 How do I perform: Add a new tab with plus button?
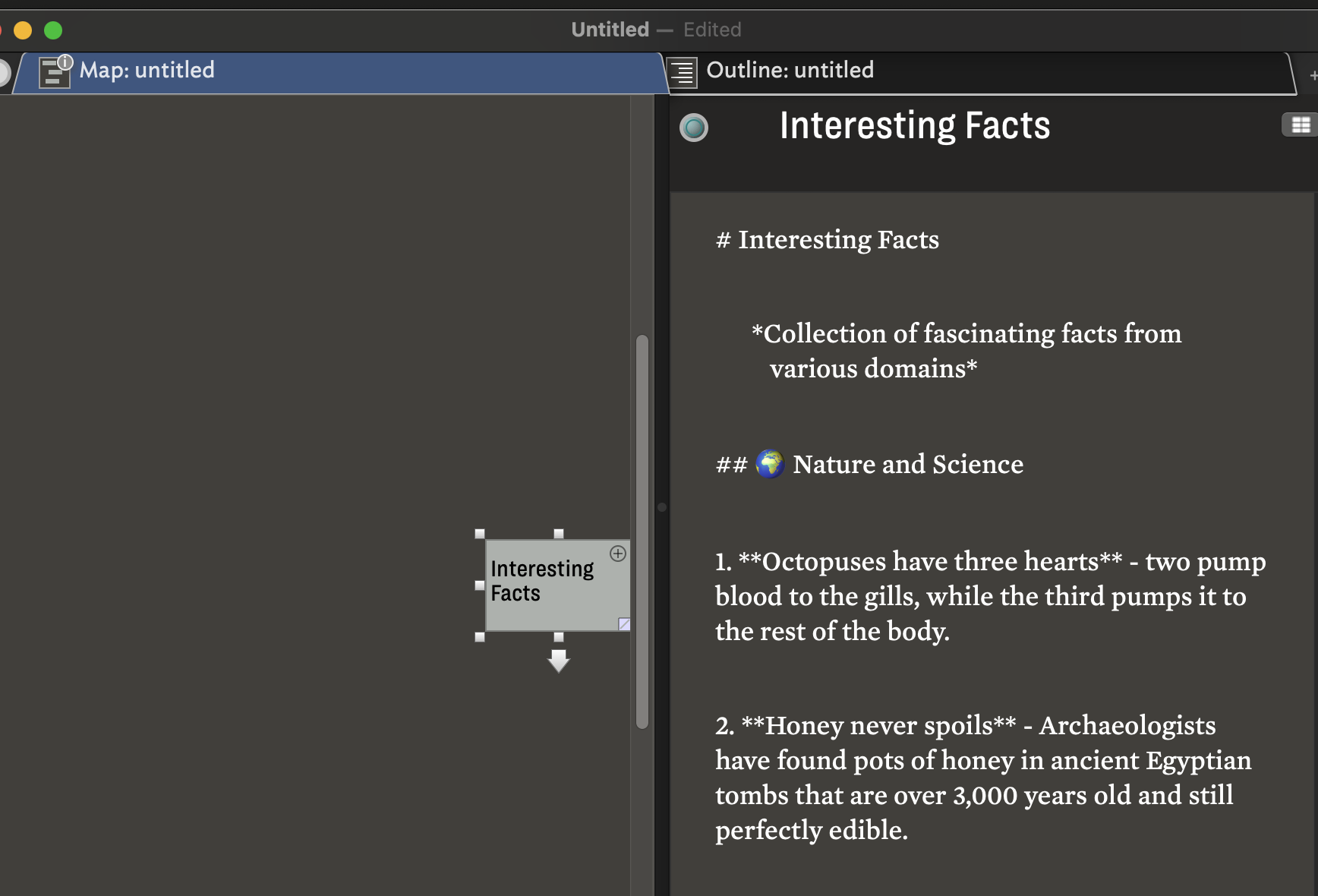click(1313, 75)
